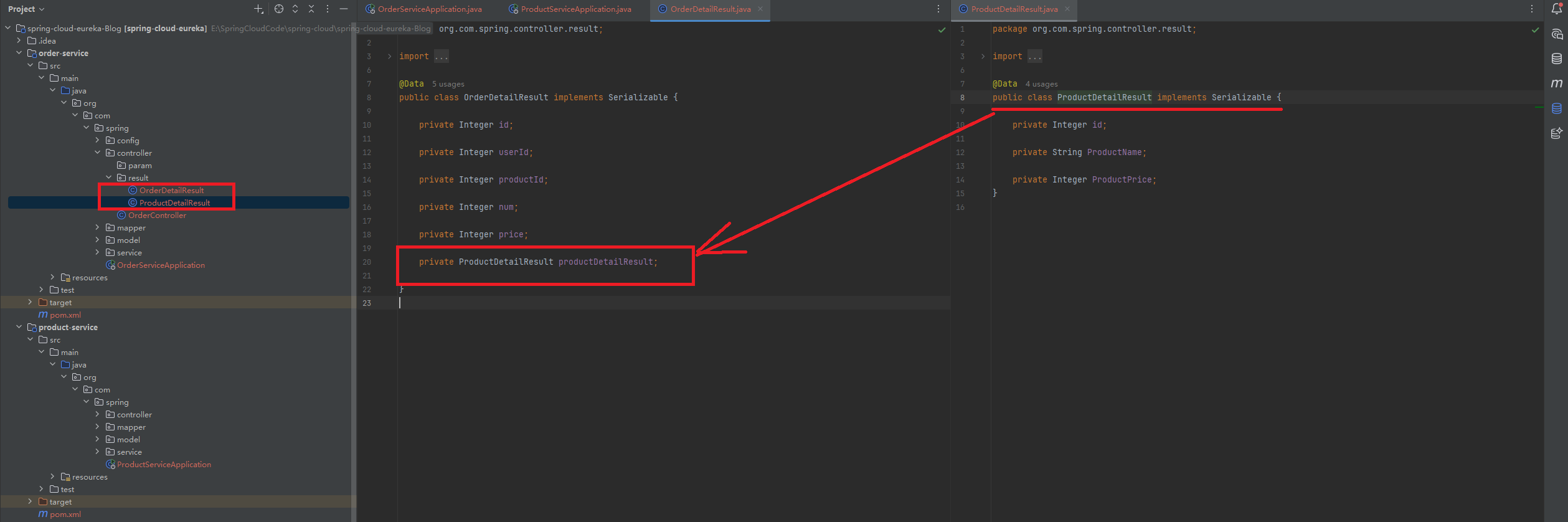
Task: Click the @Data annotation in left editor
Action: point(411,84)
